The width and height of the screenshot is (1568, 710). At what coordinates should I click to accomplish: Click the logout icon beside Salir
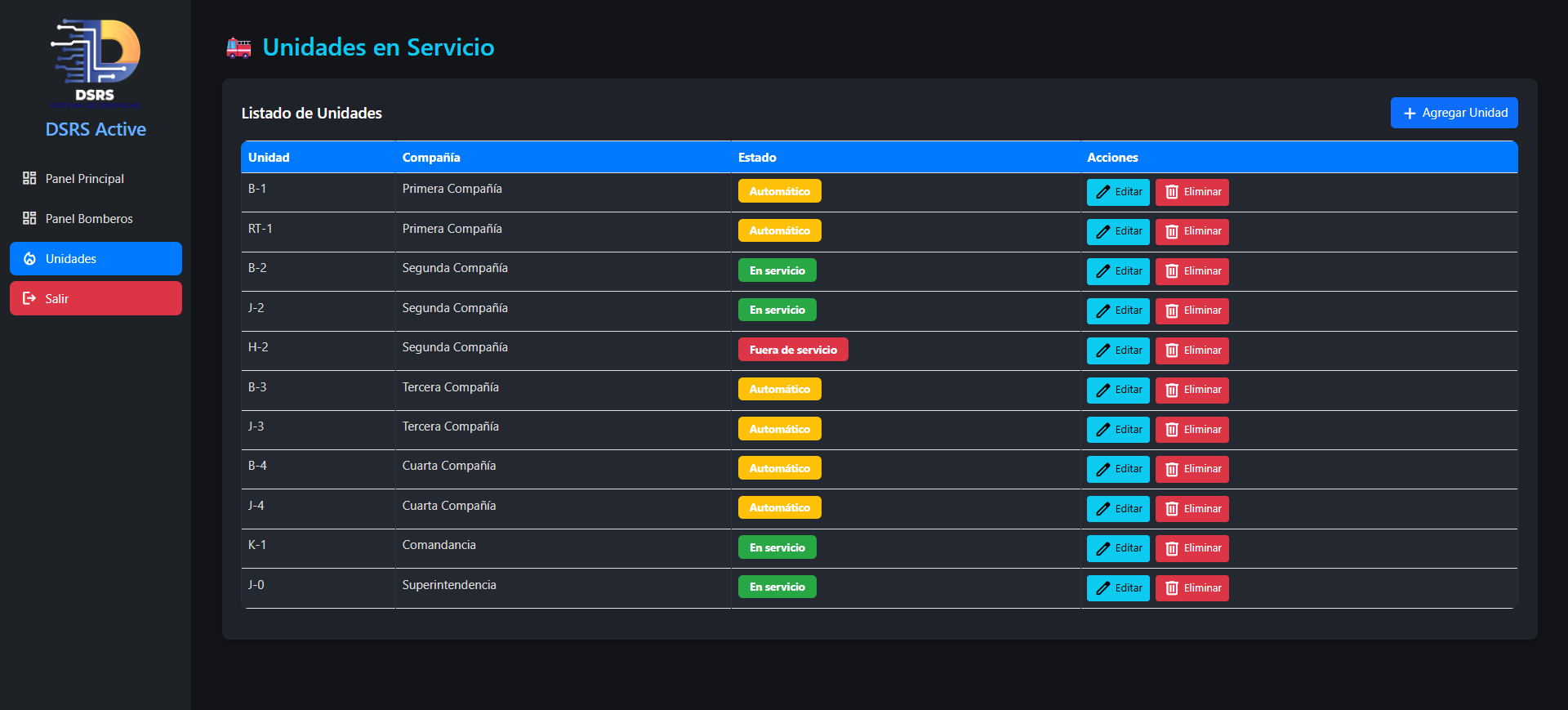[x=29, y=298]
